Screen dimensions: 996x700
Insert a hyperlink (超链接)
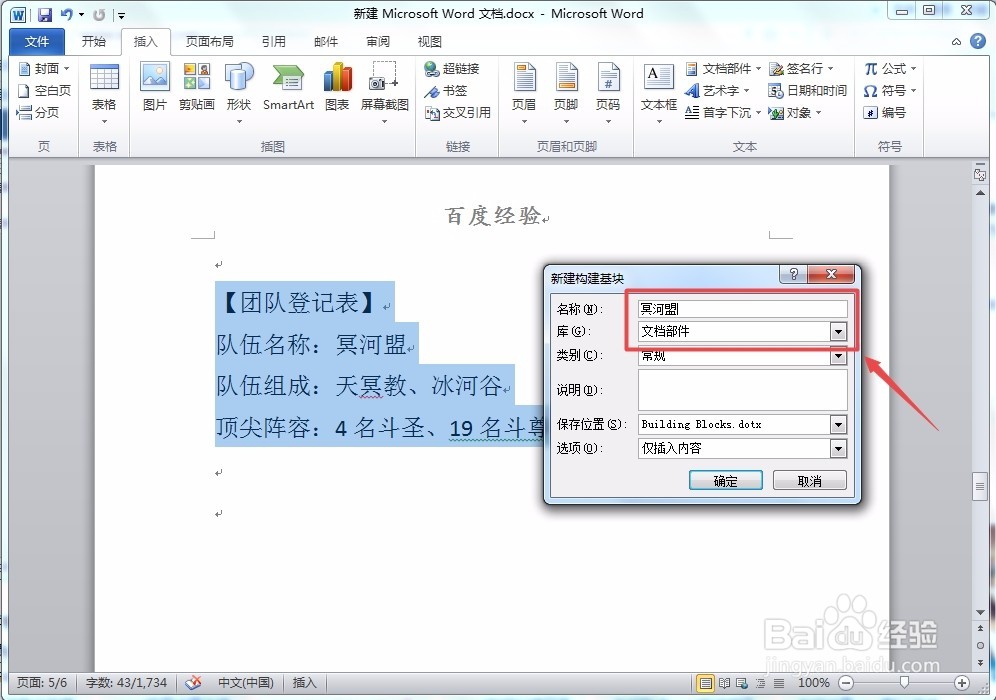[452, 68]
